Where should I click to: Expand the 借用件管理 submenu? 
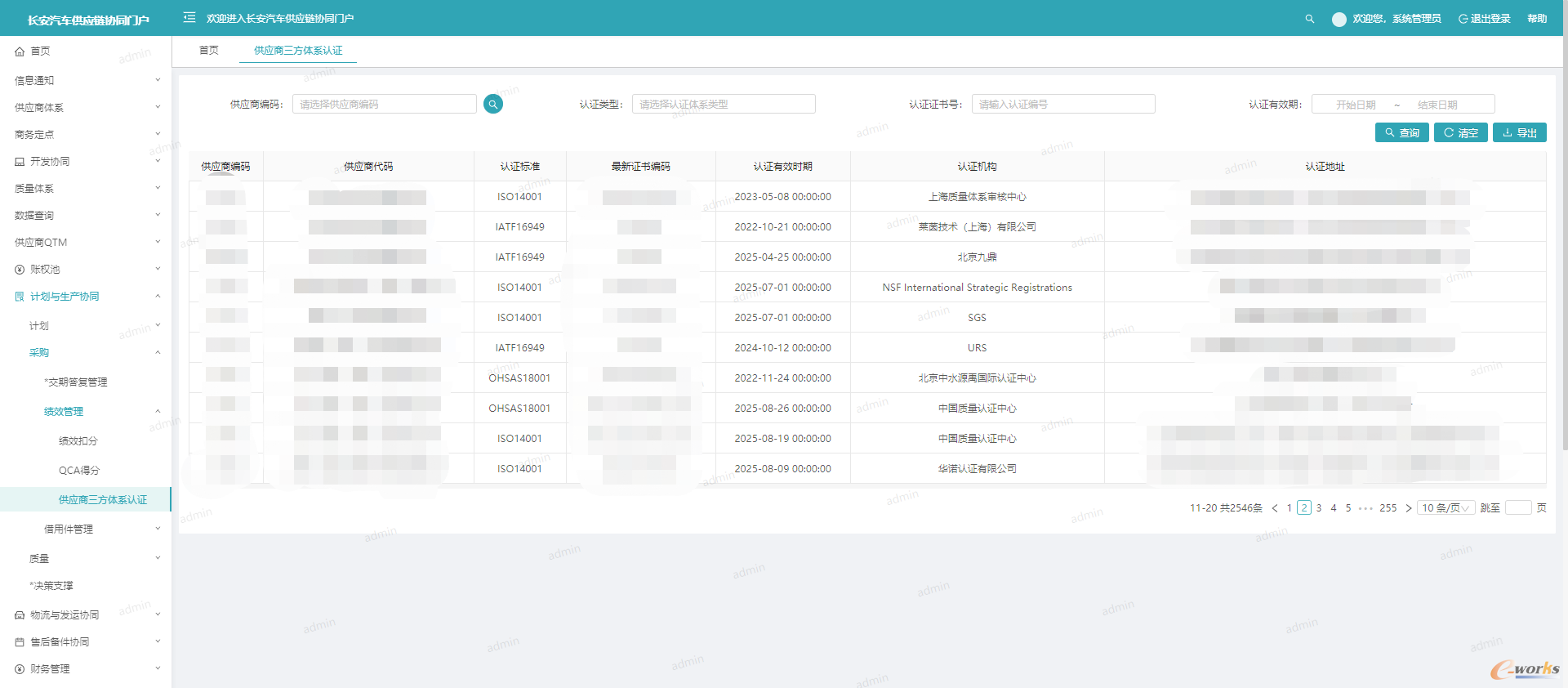(86, 529)
